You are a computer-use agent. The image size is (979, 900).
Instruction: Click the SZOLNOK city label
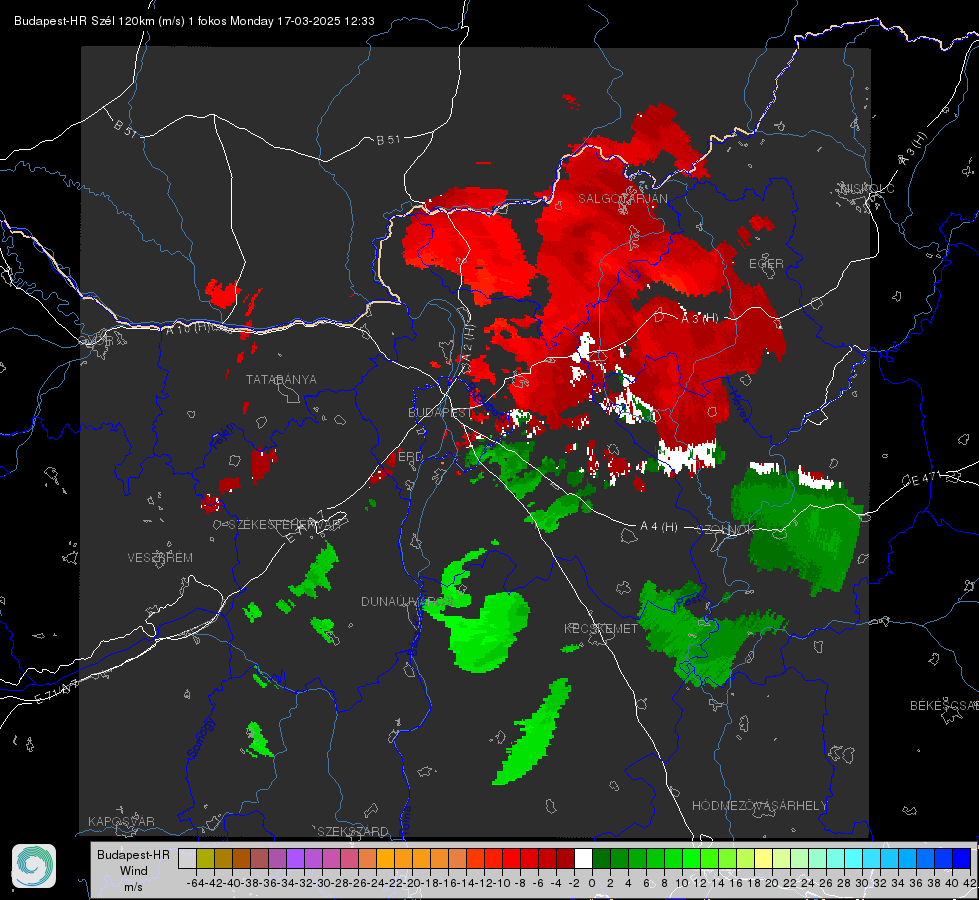[726, 529]
